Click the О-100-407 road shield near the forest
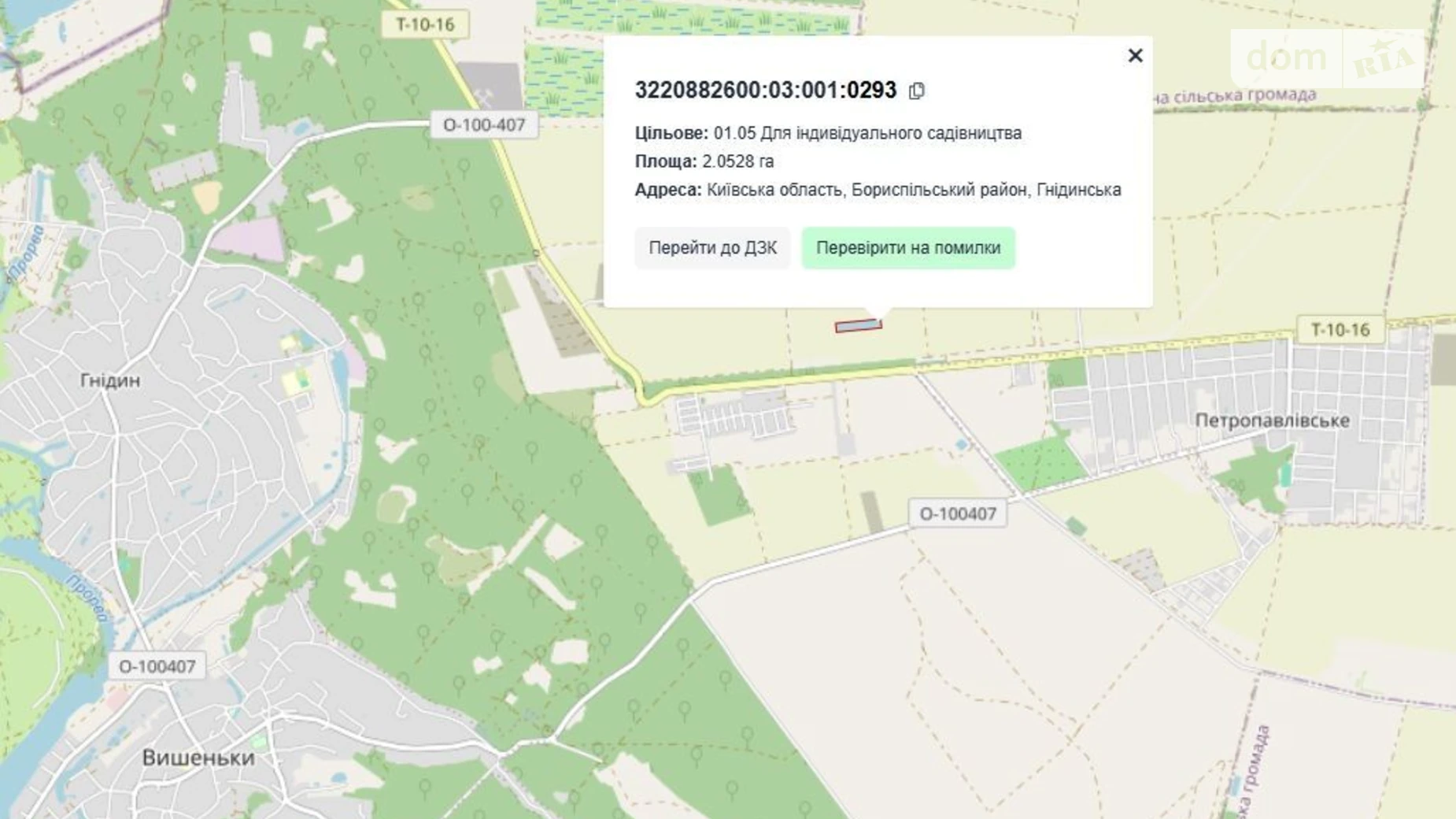Screen dimensions: 1456x819 [x=483, y=124]
